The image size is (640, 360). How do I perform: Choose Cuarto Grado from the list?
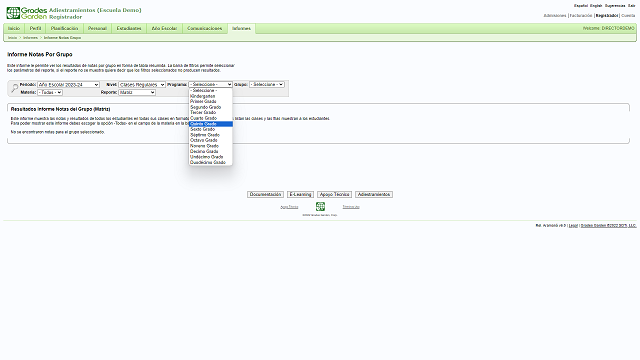[x=211, y=118]
